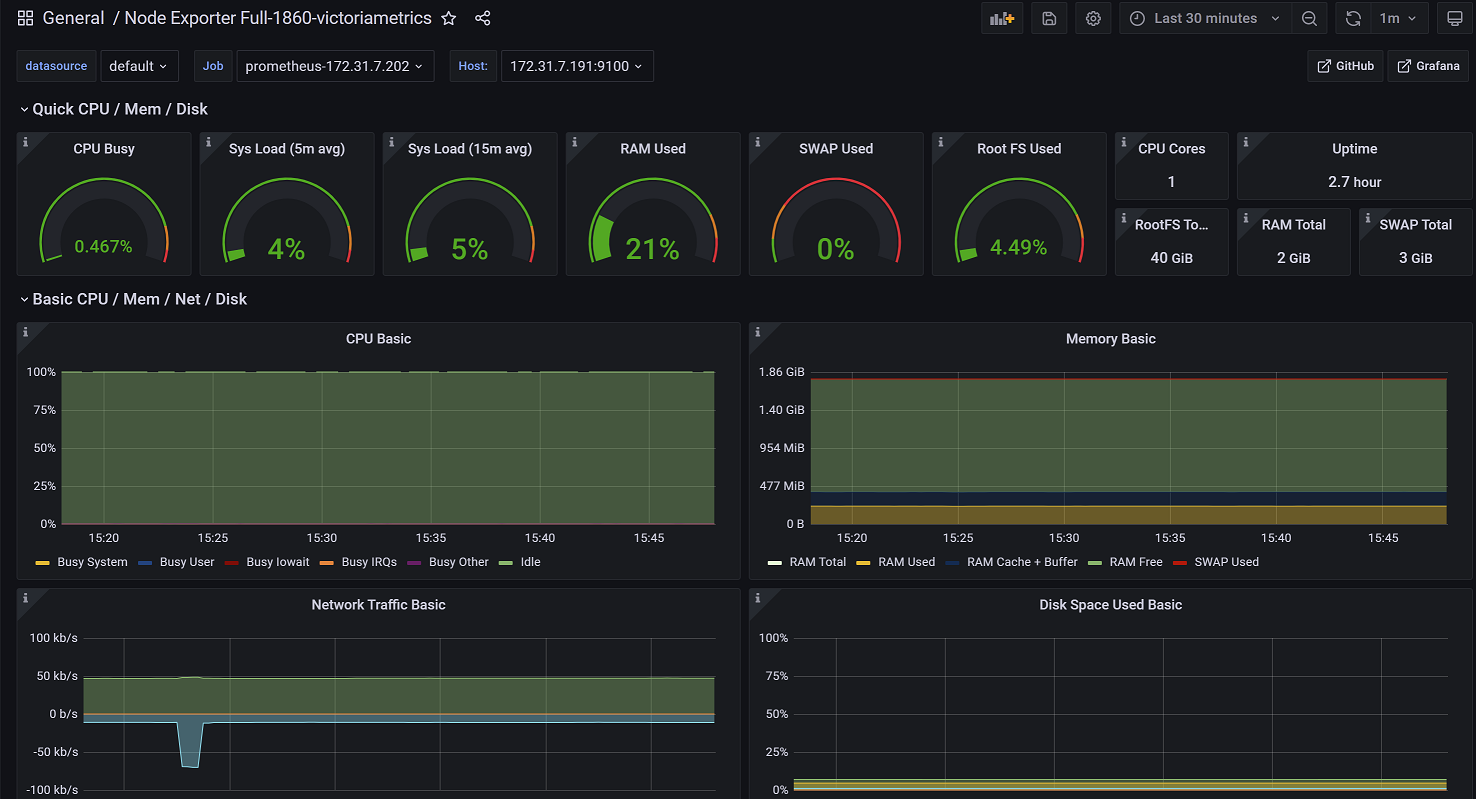Click the share dashboard icon
The height and width of the screenshot is (799, 1476).
[x=482, y=18]
